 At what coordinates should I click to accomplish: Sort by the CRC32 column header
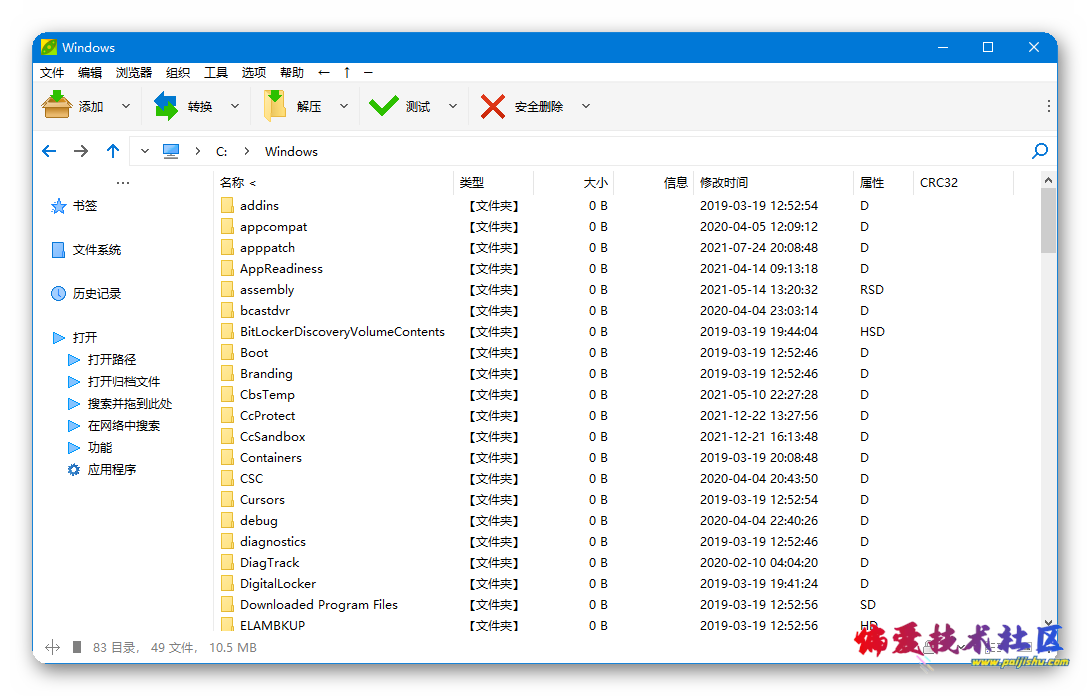click(963, 183)
